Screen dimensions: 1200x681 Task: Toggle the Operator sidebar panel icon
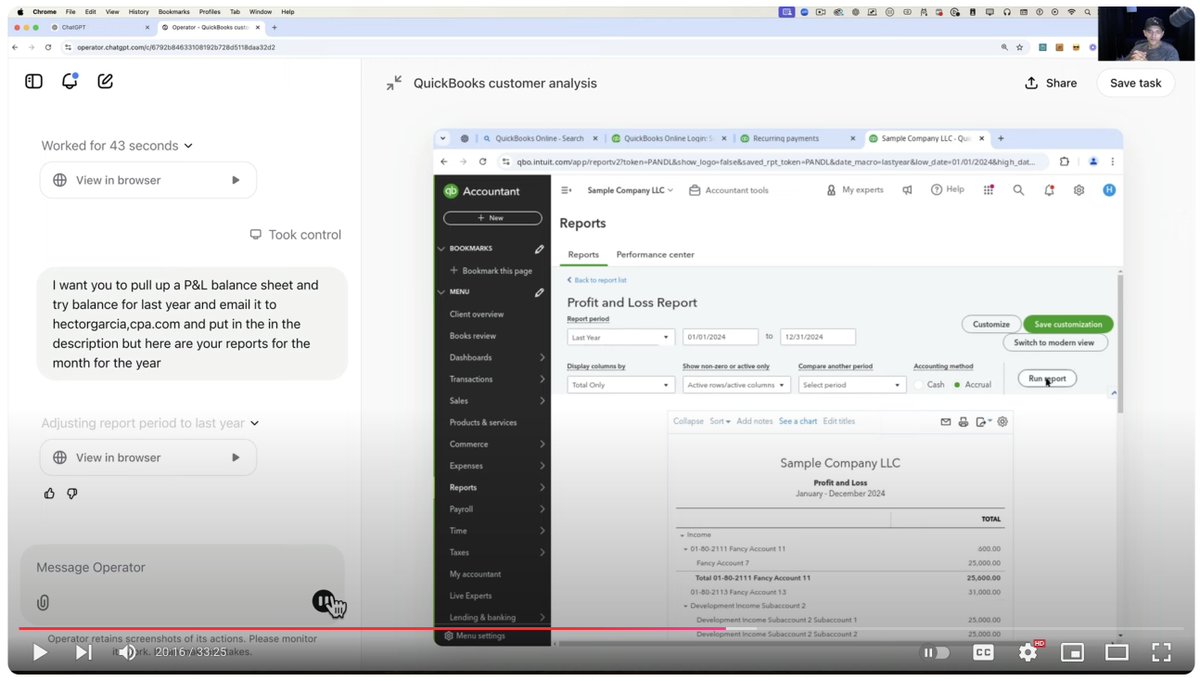[x=34, y=81]
